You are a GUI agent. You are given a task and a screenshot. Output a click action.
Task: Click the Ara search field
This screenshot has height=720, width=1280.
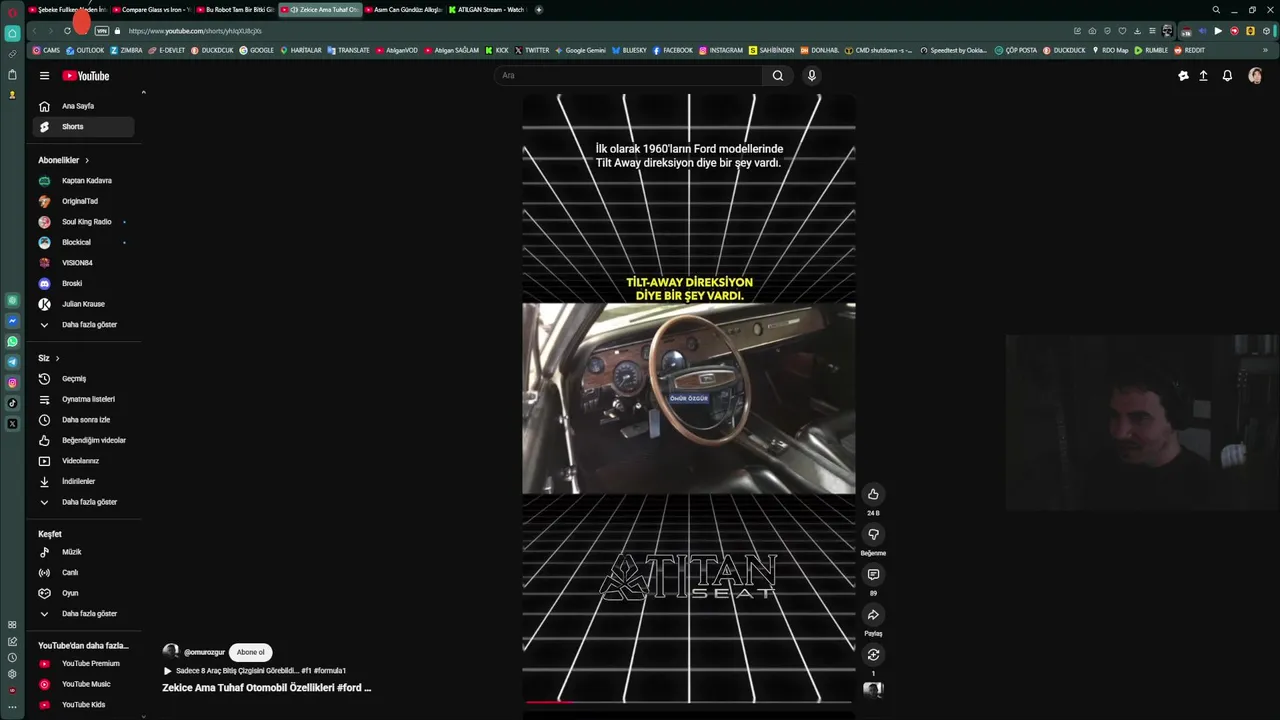pyautogui.click(x=628, y=76)
